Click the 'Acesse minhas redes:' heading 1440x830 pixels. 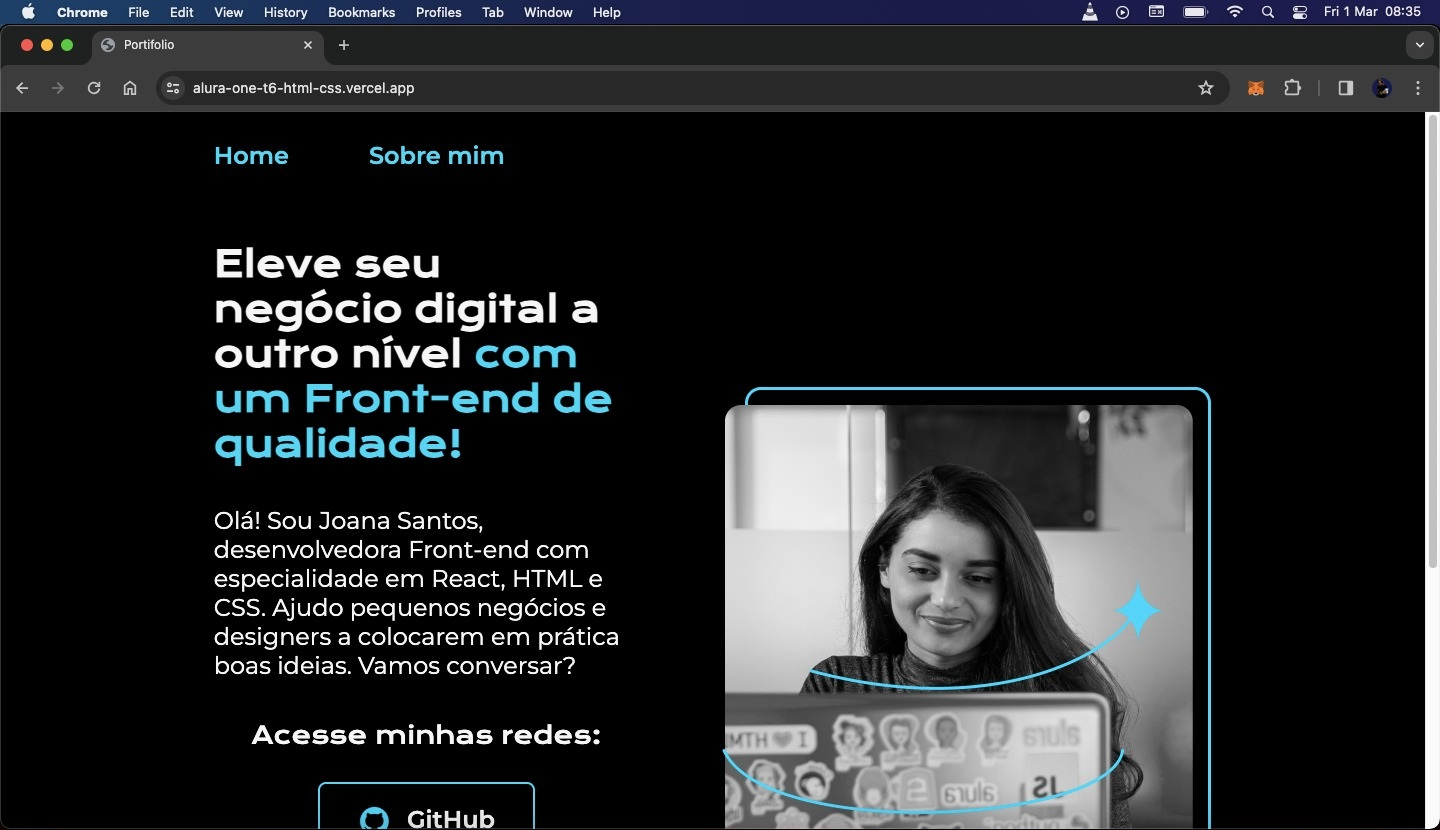(426, 735)
